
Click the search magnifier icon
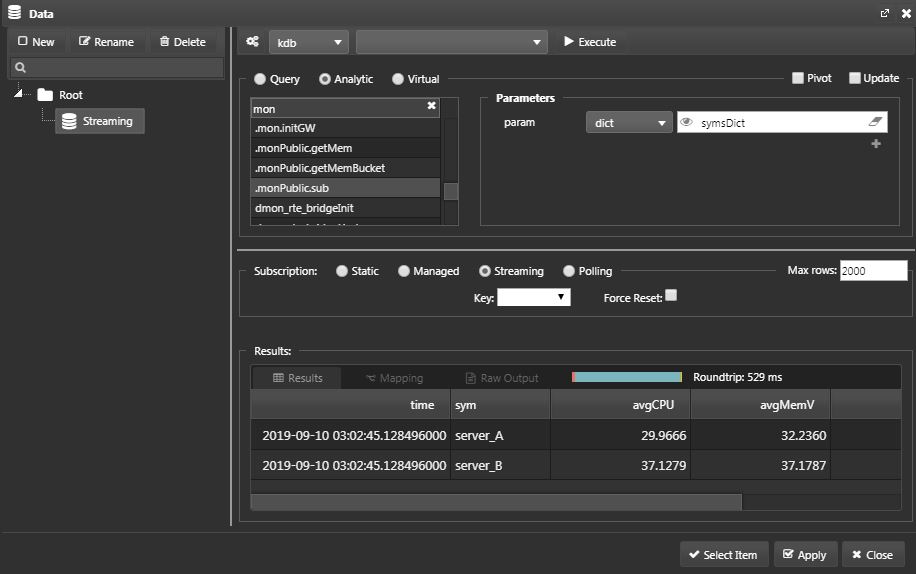click(20, 68)
